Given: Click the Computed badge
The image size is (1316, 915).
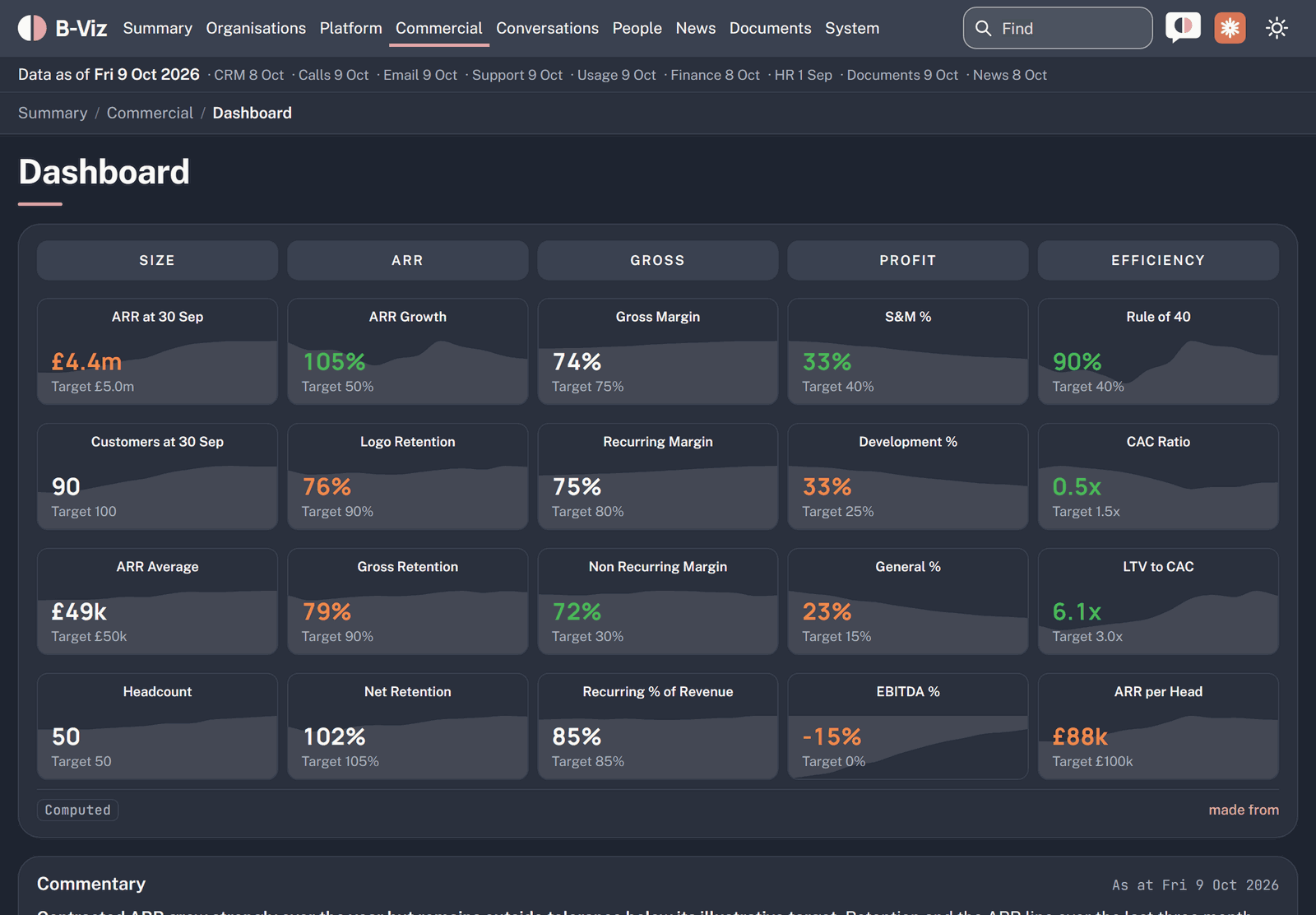Looking at the screenshot, I should pyautogui.click(x=78, y=810).
